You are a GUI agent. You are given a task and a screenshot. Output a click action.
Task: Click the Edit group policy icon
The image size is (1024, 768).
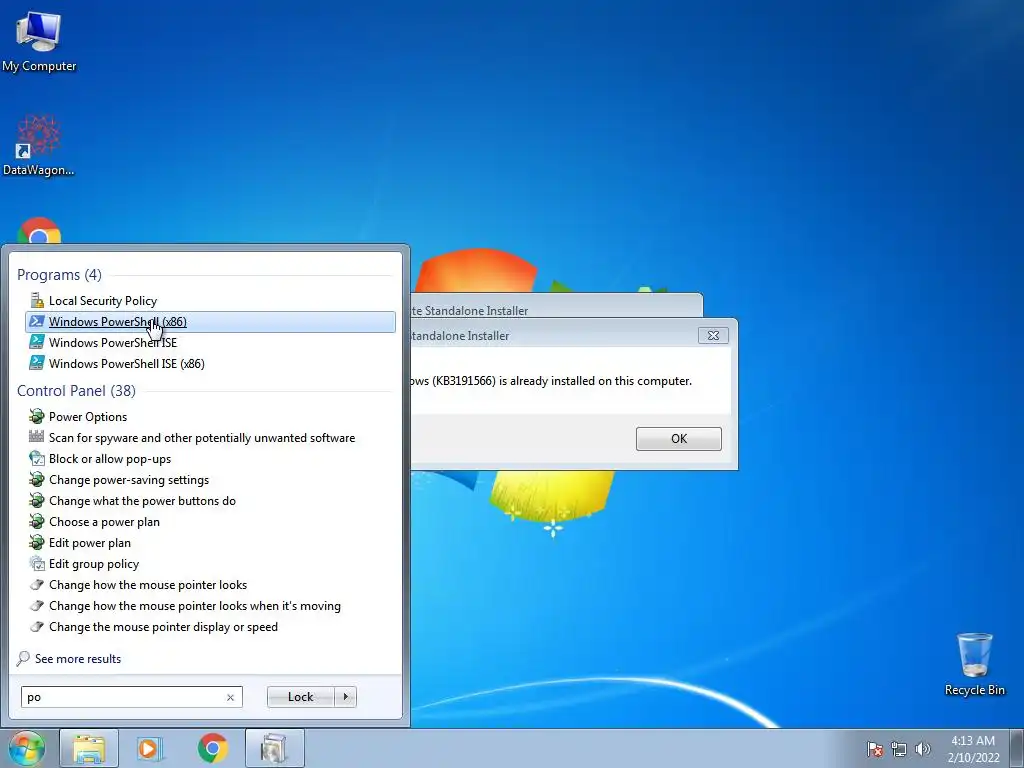click(x=37, y=564)
